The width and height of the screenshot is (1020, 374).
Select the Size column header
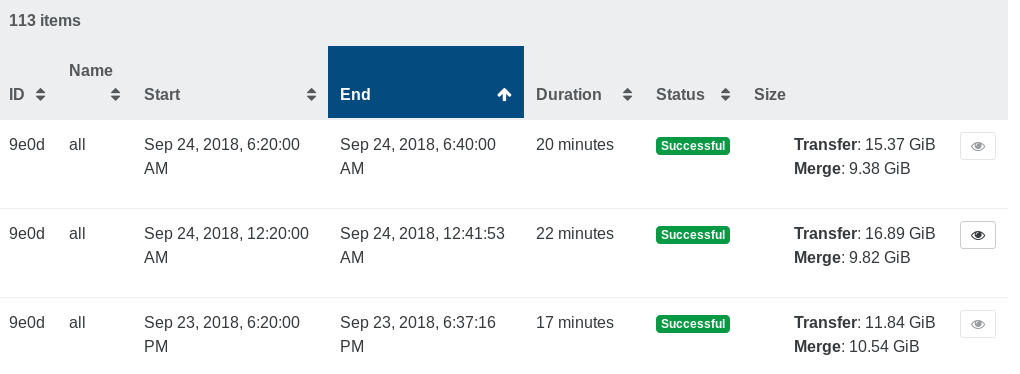pos(770,94)
